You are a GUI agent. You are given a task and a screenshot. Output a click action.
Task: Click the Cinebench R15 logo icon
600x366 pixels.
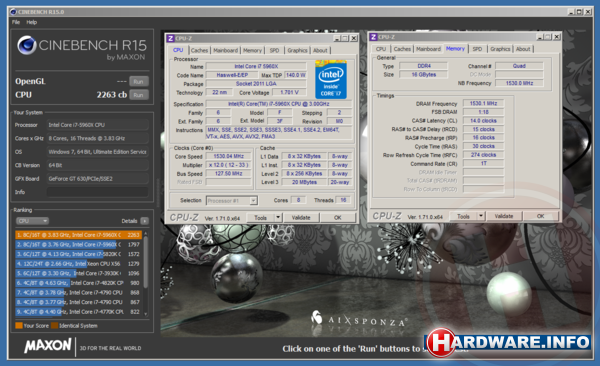coord(26,45)
